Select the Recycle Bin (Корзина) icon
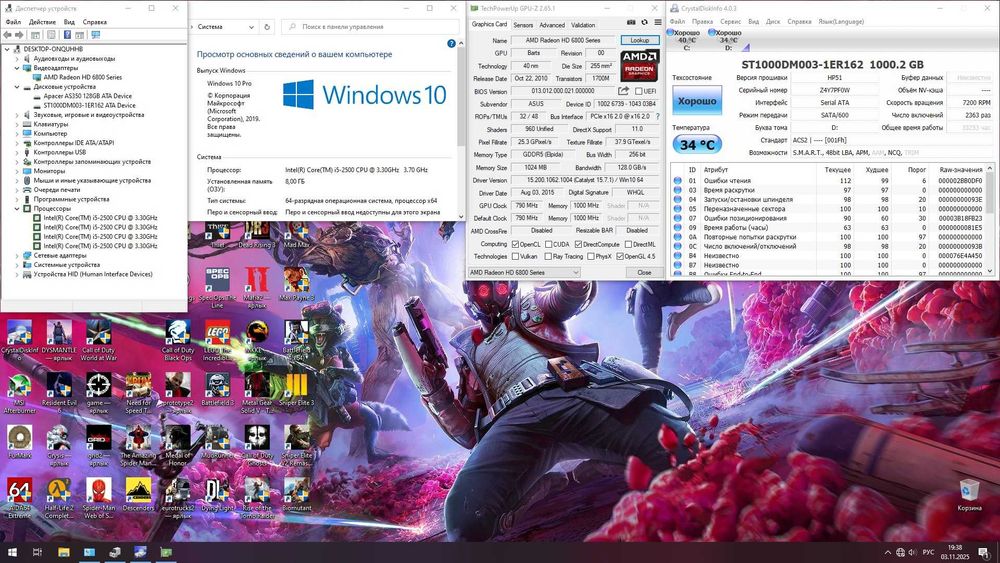 [x=969, y=495]
